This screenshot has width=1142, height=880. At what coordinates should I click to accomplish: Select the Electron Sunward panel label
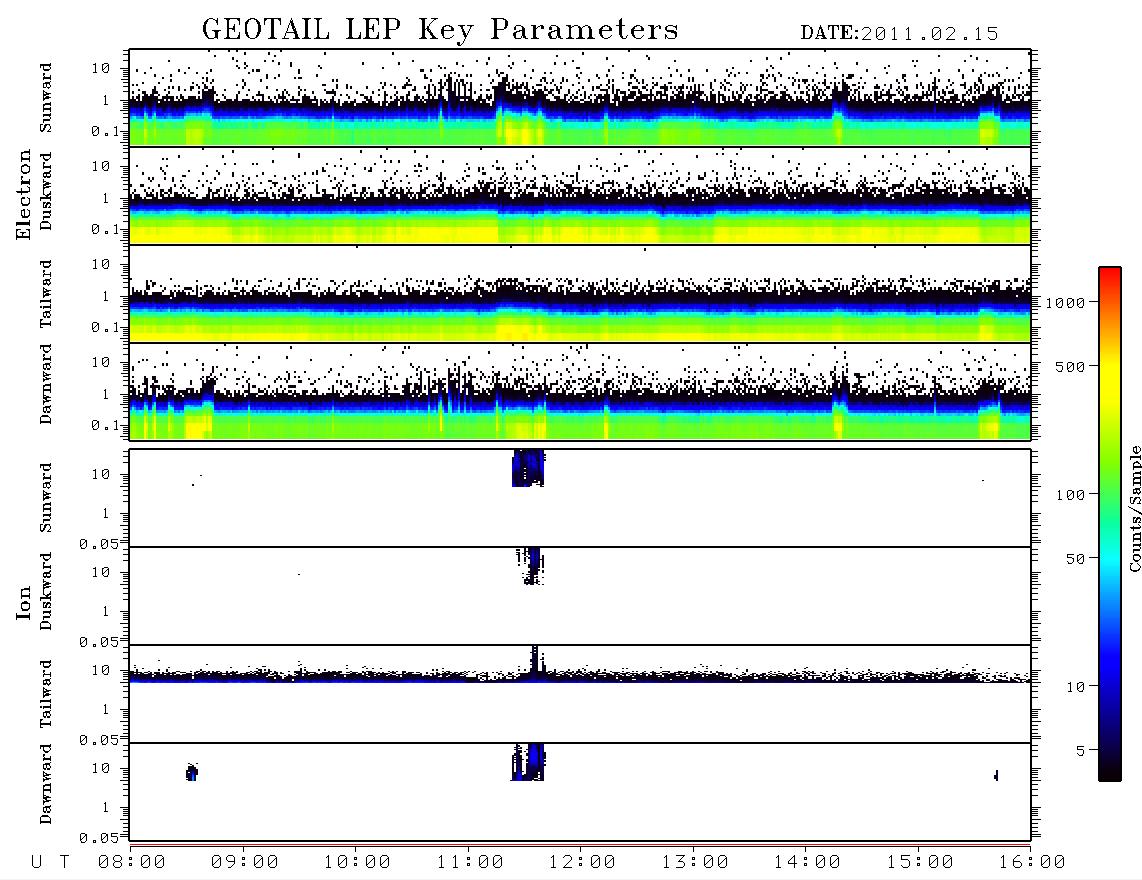click(x=46, y=98)
